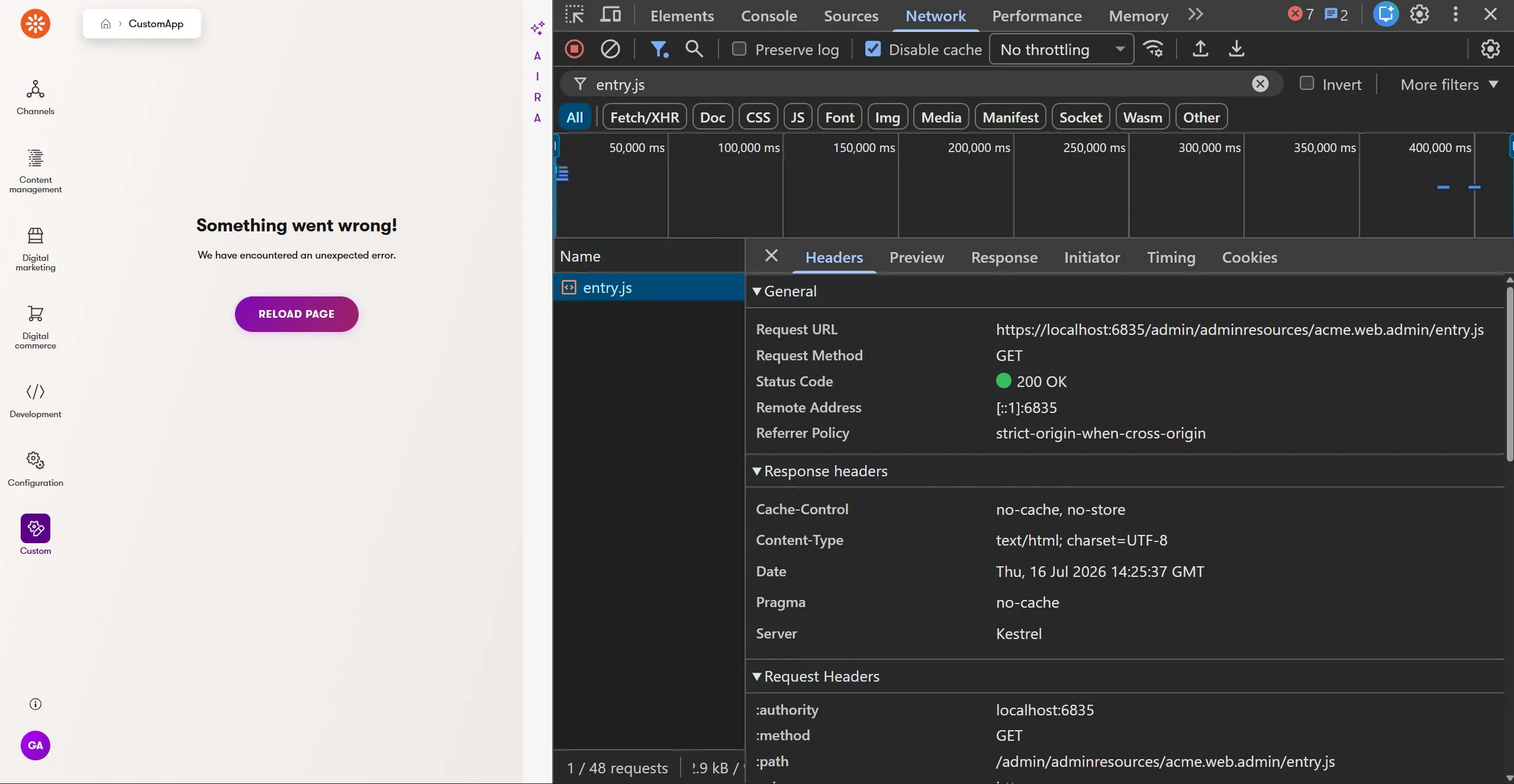The width and height of the screenshot is (1514, 784).
Task: Clear the network log
Action: tap(610, 49)
